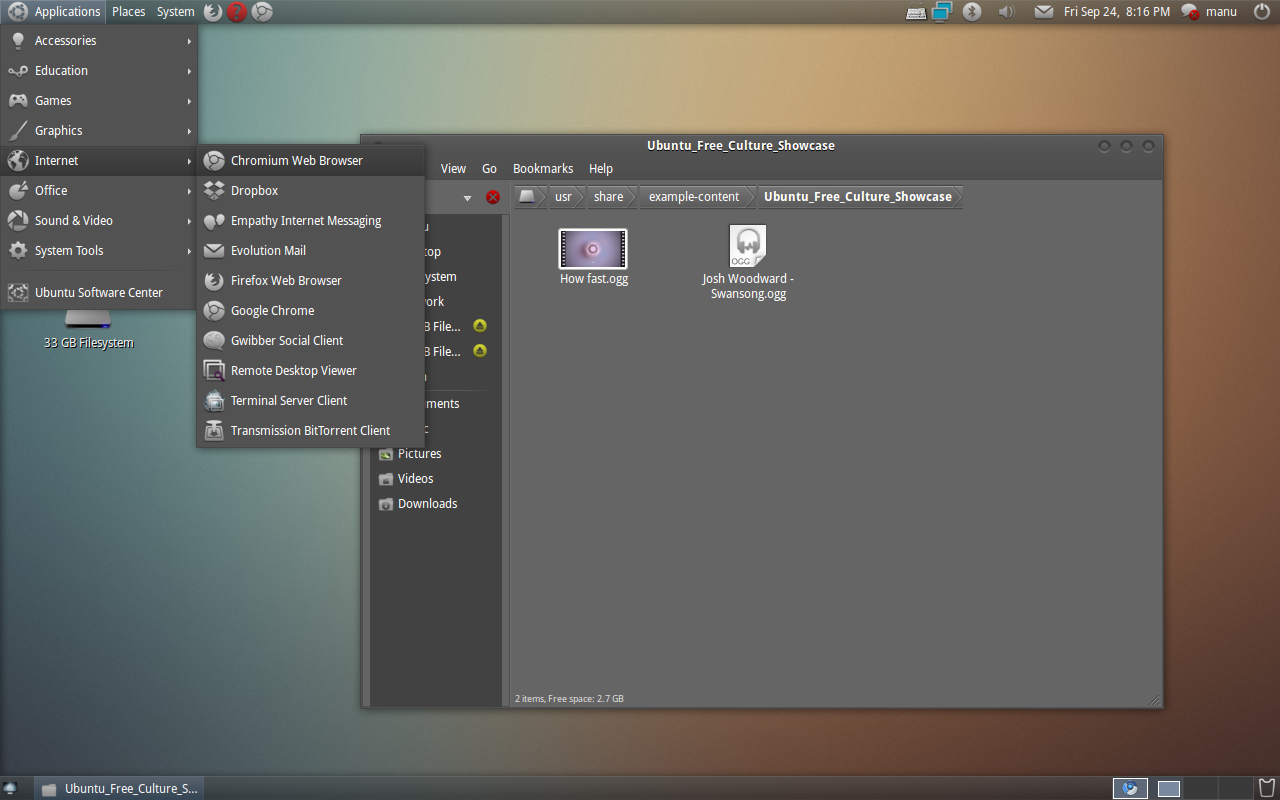Launch Terminal Server Client
Screen dimensions: 1280x800
pos(310,400)
